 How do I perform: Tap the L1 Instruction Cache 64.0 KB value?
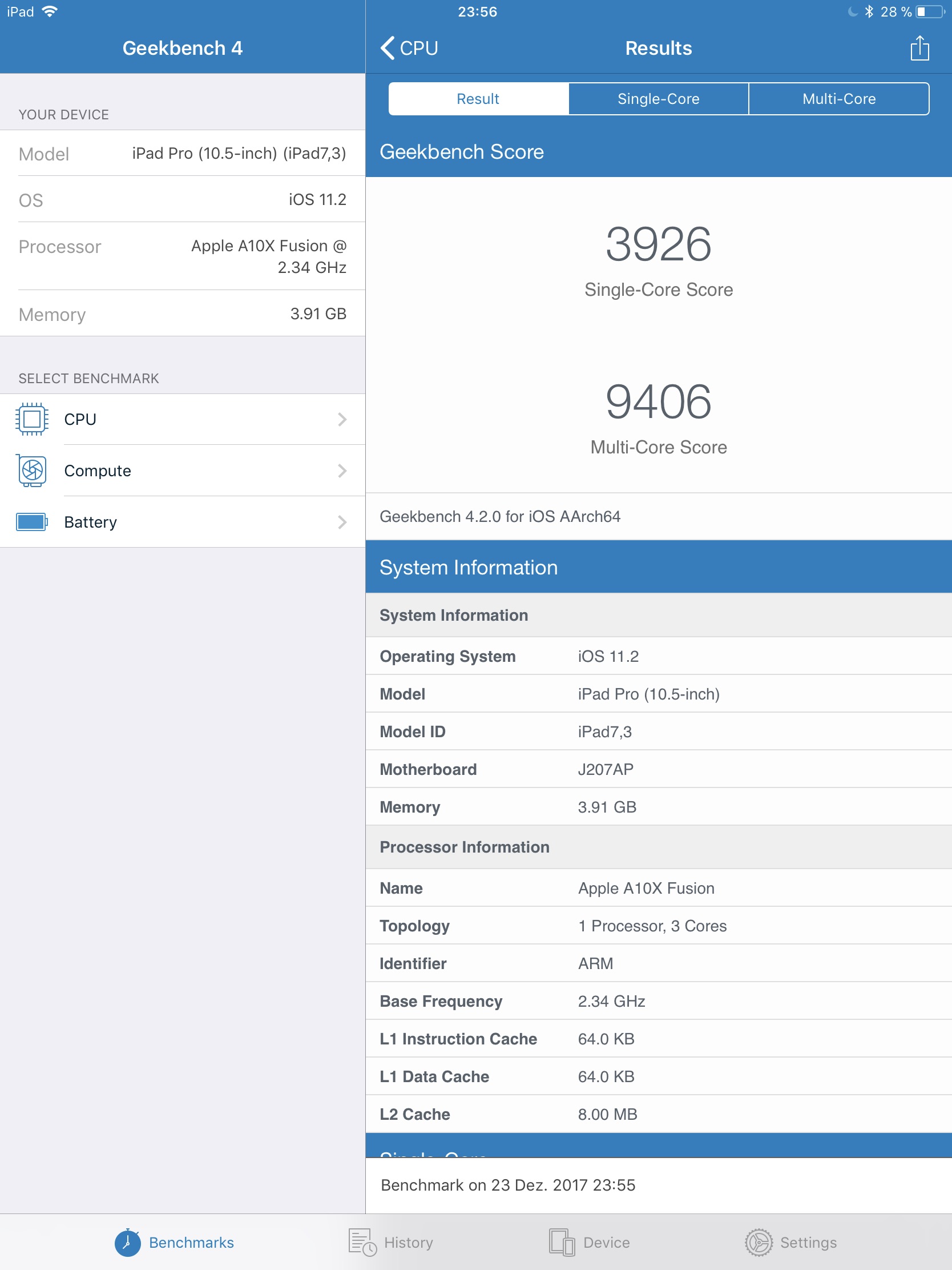(x=606, y=1039)
